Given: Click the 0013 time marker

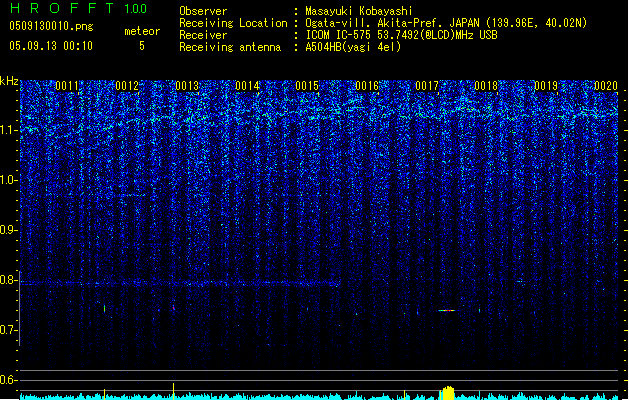Looking at the screenshot, I should tap(187, 86).
